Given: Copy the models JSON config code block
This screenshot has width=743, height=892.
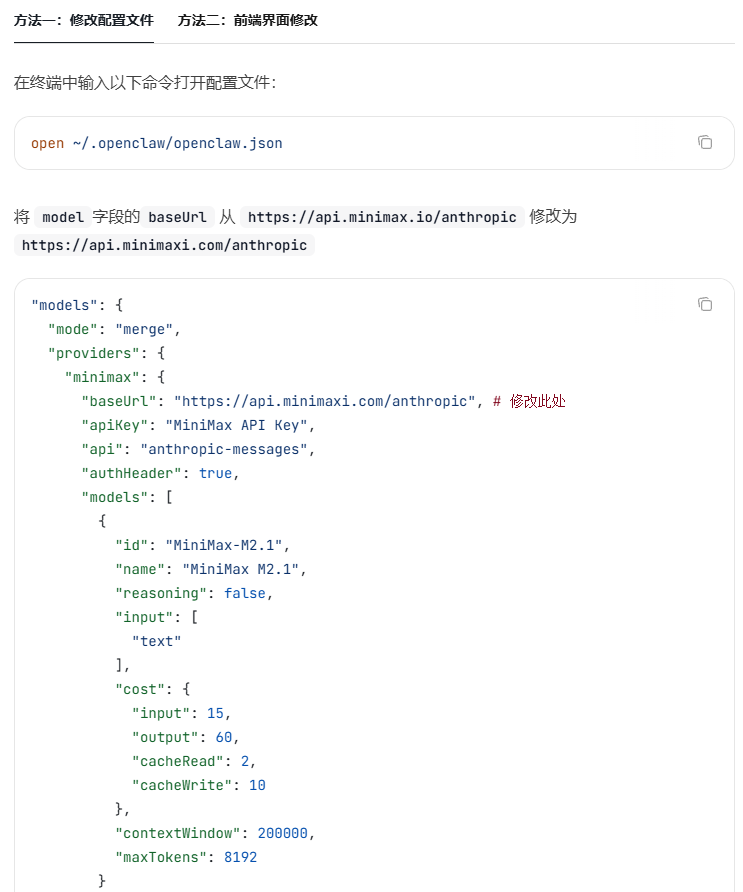Looking at the screenshot, I should pyautogui.click(x=705, y=304).
